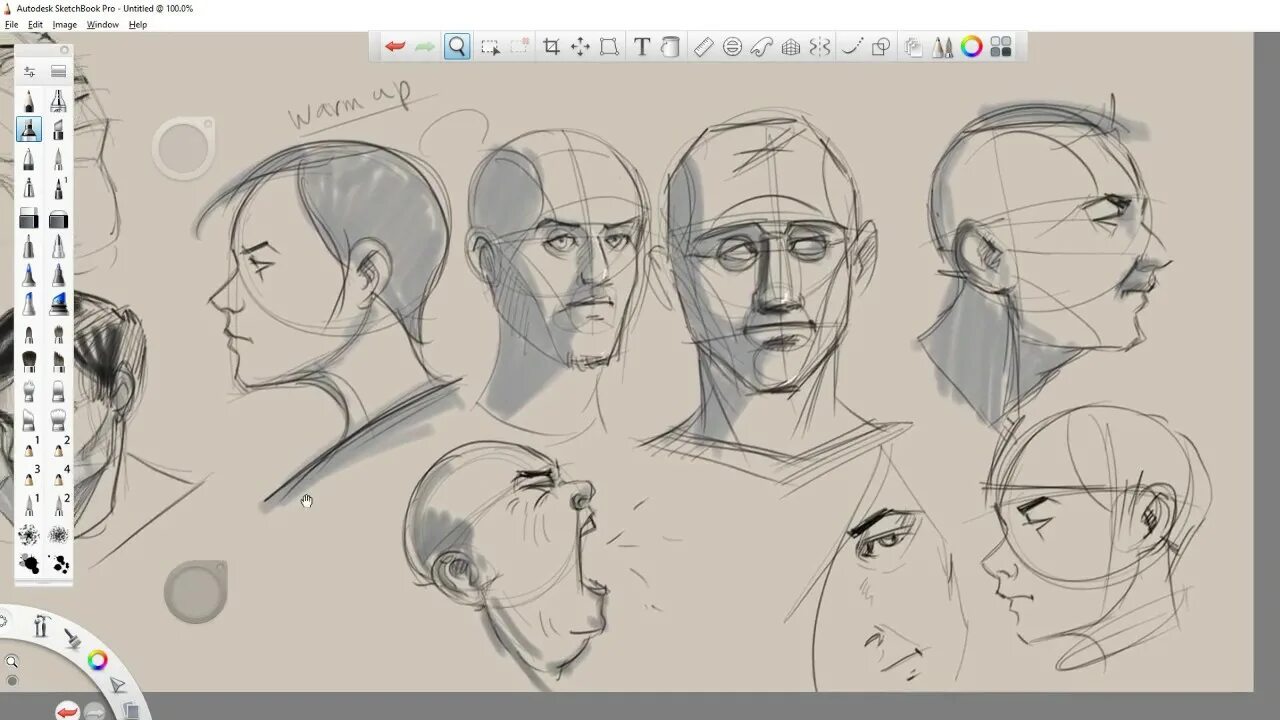Viewport: 1280px width, 720px height.
Task: Select the Move/Transform arrows tool
Action: [x=580, y=47]
